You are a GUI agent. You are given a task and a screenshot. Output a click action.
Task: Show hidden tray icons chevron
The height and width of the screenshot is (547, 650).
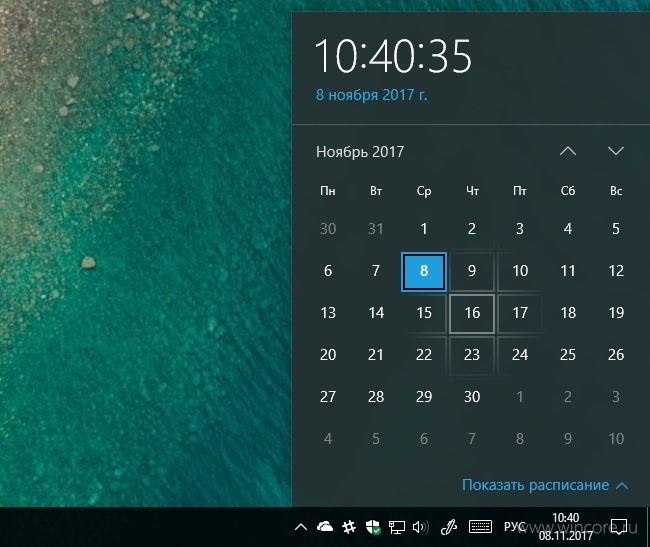(x=301, y=527)
